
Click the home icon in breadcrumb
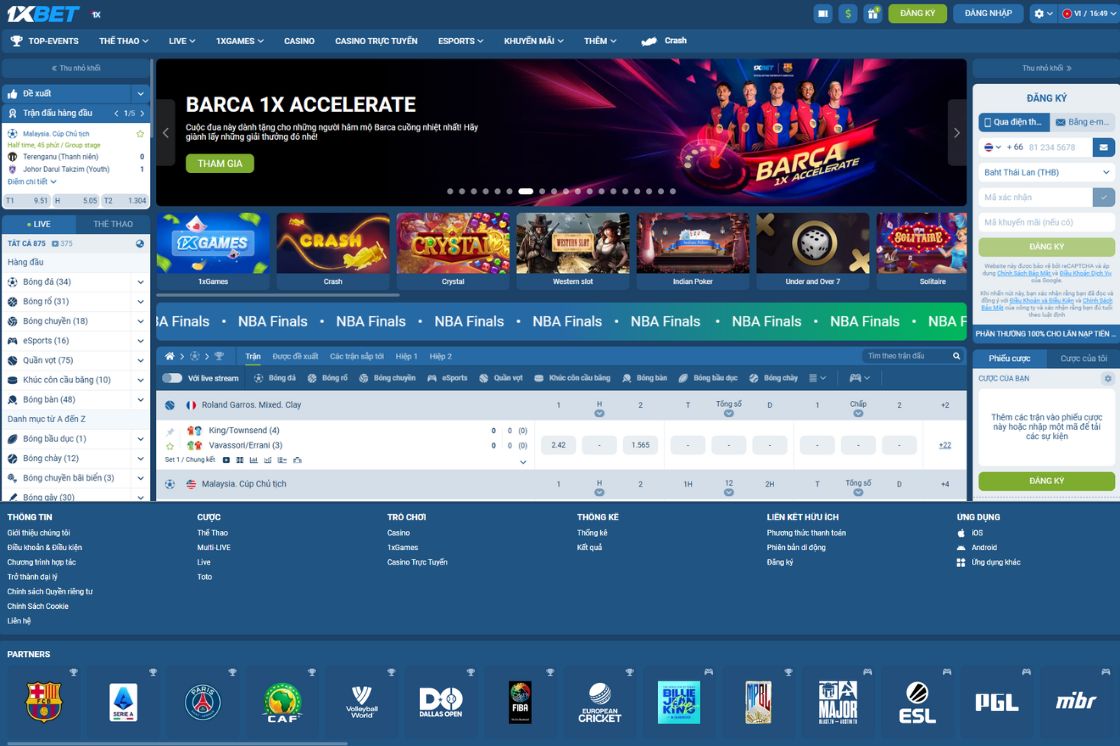point(169,356)
